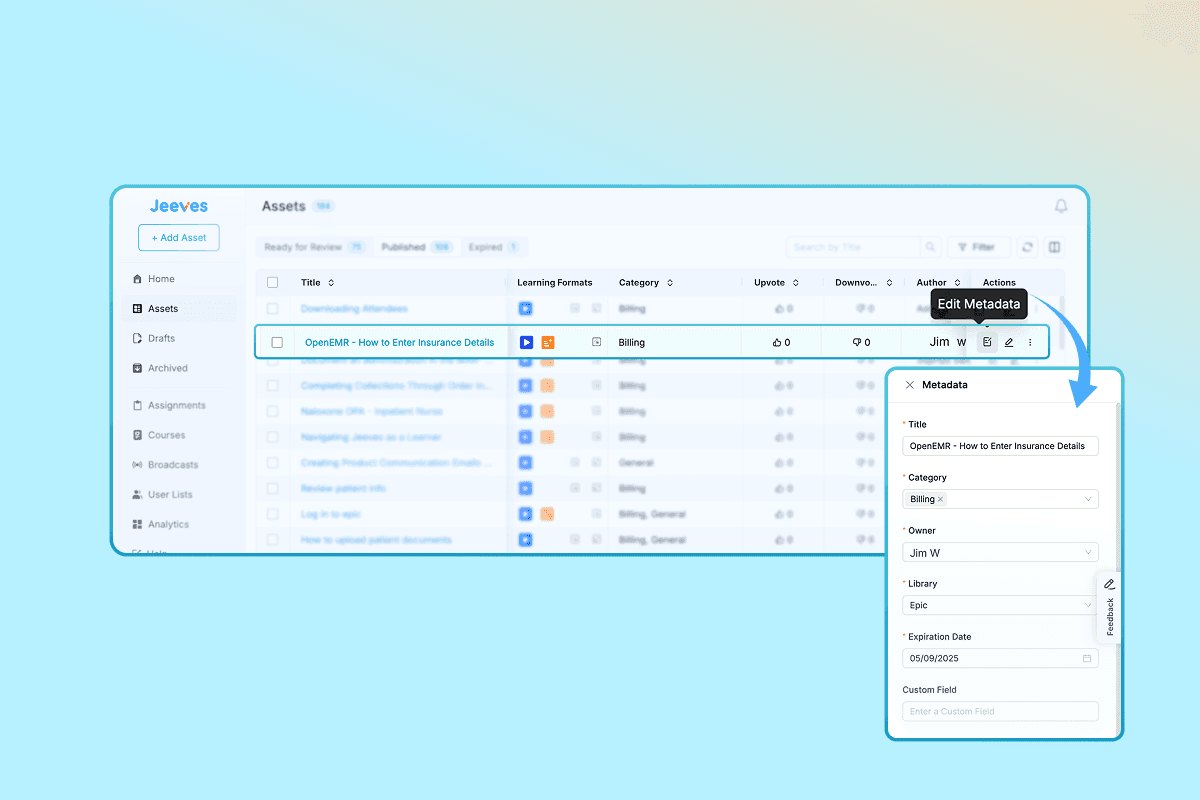Click the Drafts sidebar icon

click(x=137, y=338)
